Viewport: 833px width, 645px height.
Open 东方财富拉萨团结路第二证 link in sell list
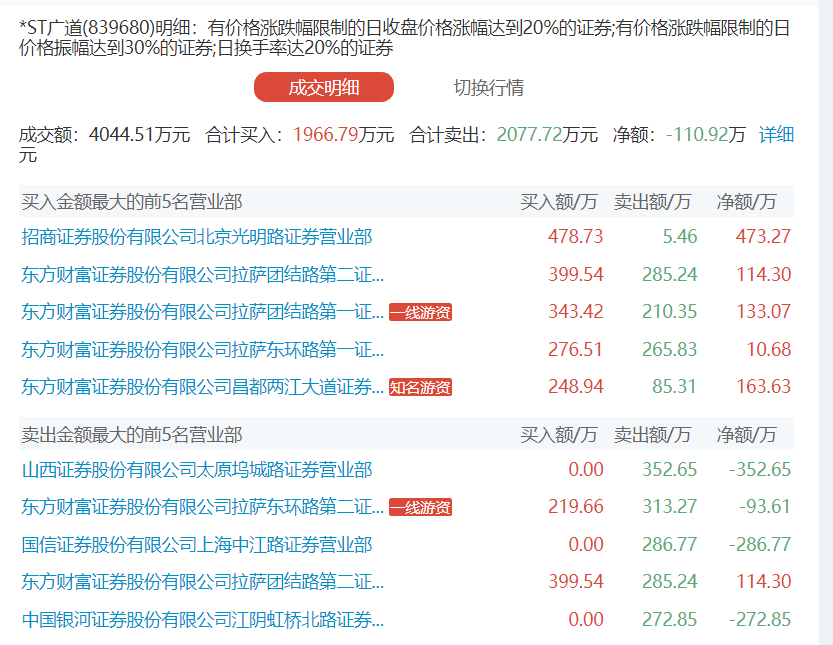tap(202, 582)
